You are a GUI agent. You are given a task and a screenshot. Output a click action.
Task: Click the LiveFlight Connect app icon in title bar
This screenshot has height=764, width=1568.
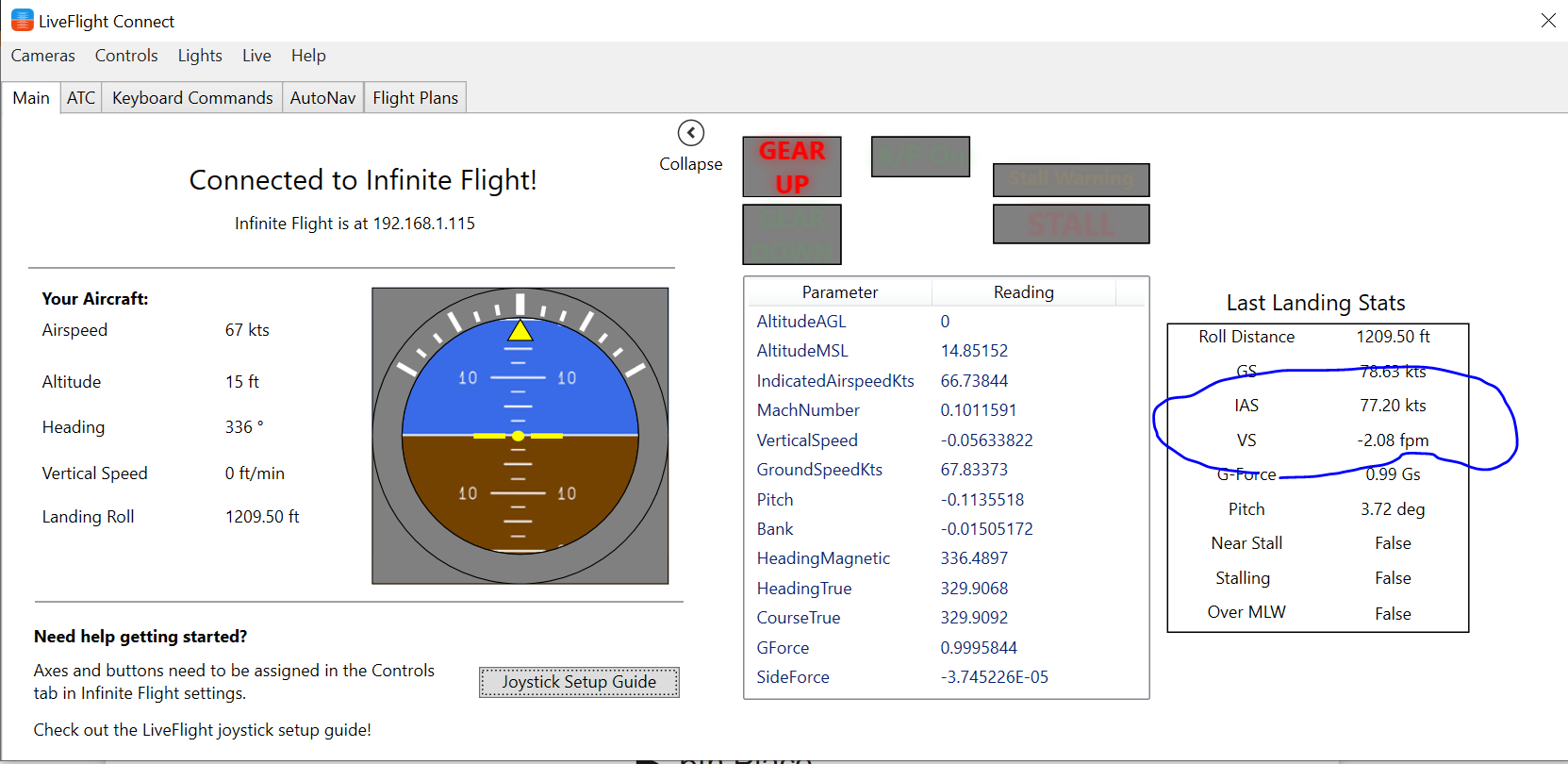22,20
